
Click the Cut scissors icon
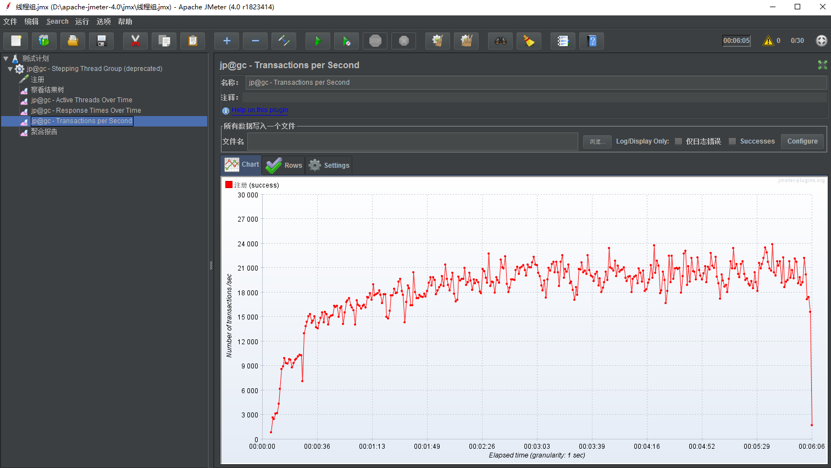click(x=135, y=41)
